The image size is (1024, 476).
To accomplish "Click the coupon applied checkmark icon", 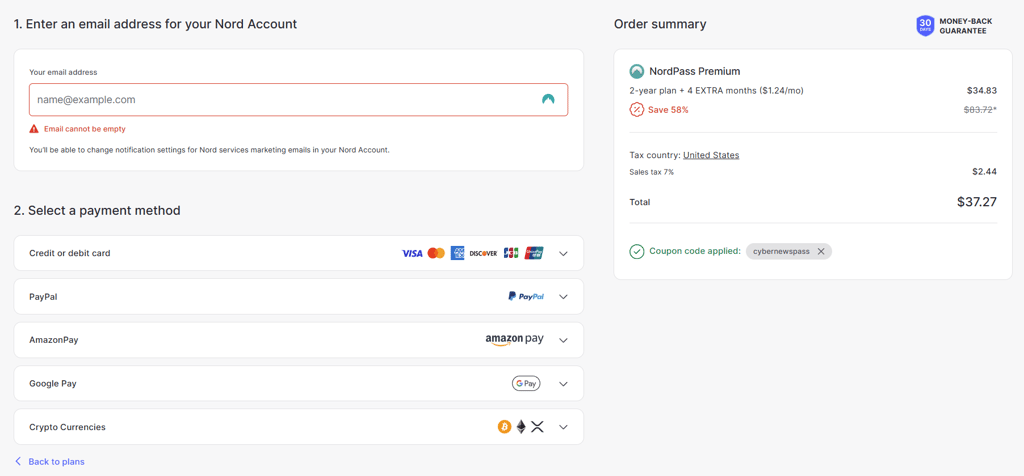I will point(637,251).
